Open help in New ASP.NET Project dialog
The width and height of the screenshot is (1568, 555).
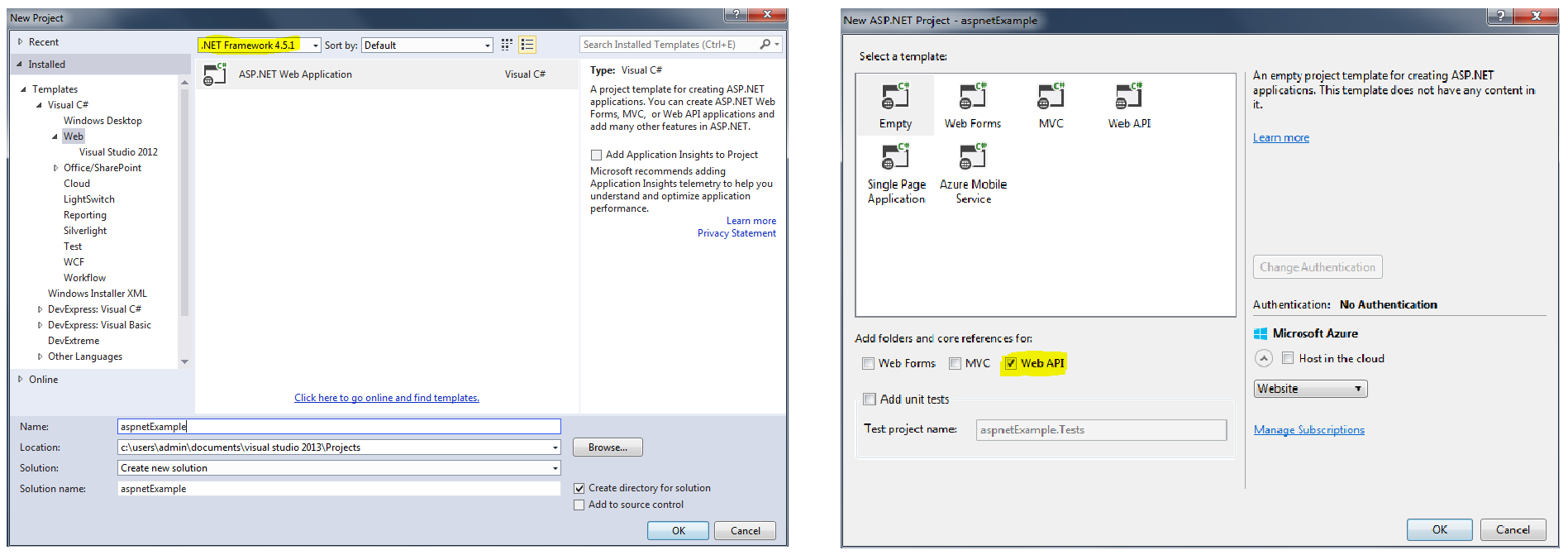(1500, 16)
